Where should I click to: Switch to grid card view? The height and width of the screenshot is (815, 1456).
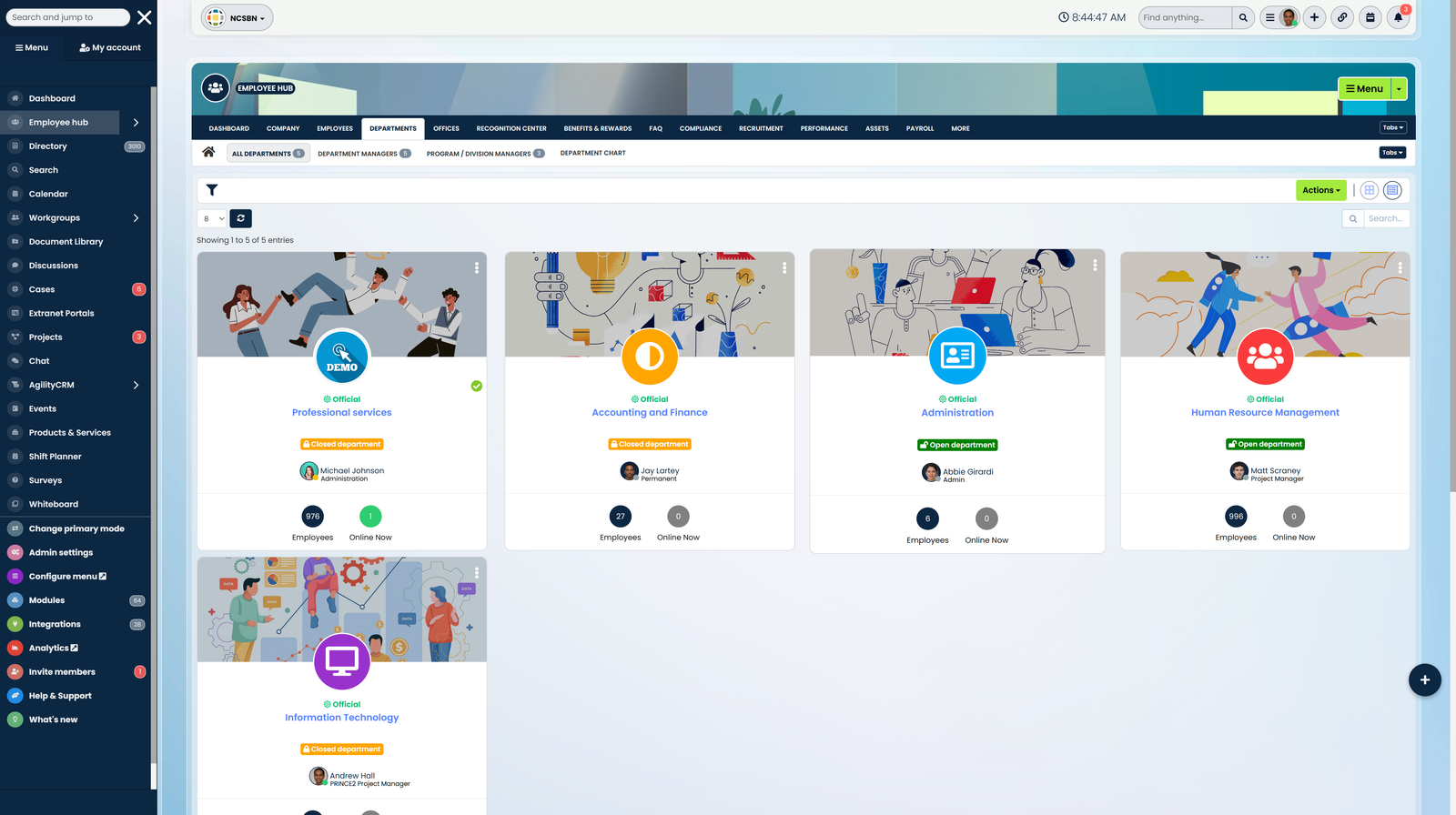(x=1369, y=190)
